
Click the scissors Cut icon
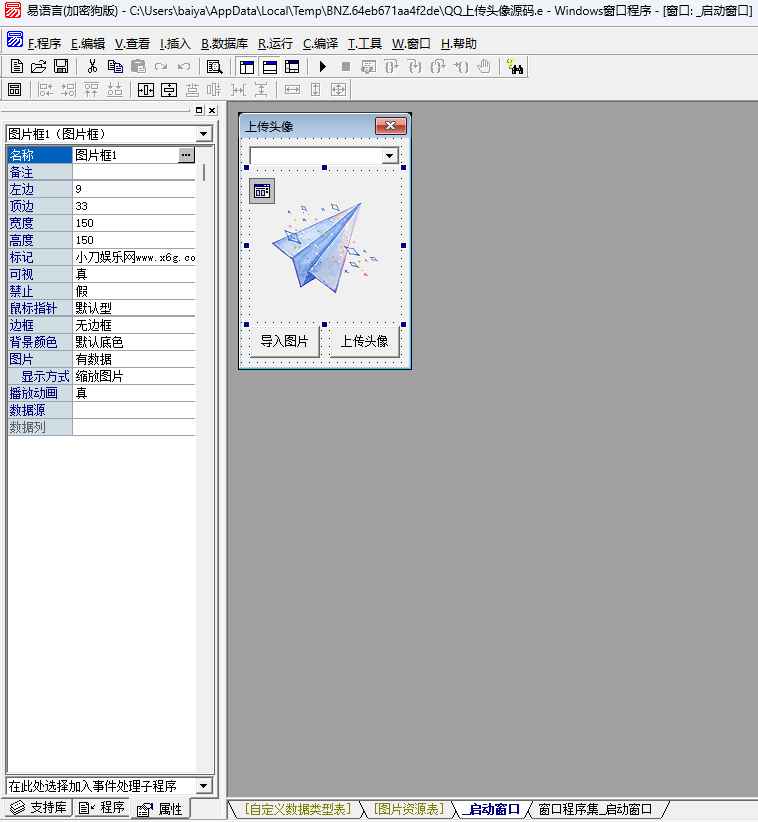[92, 67]
